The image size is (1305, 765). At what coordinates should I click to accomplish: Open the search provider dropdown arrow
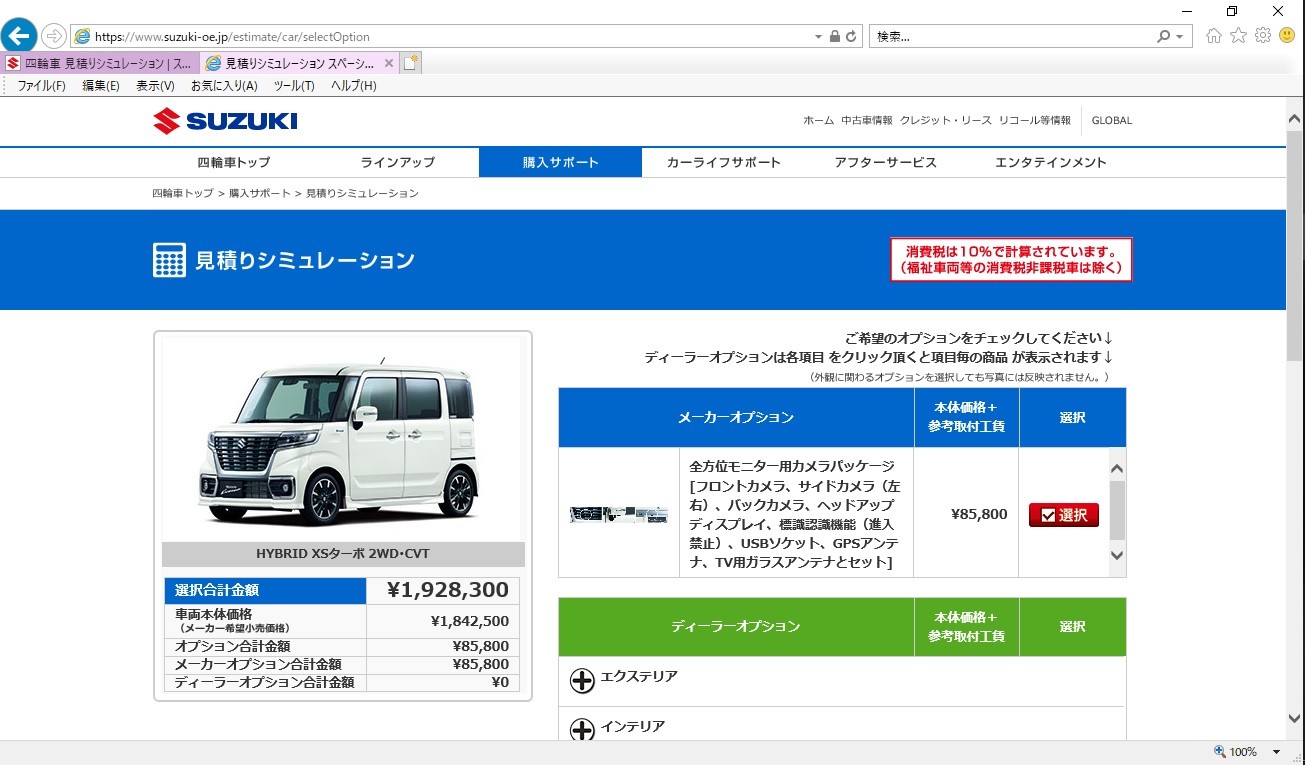click(1180, 37)
